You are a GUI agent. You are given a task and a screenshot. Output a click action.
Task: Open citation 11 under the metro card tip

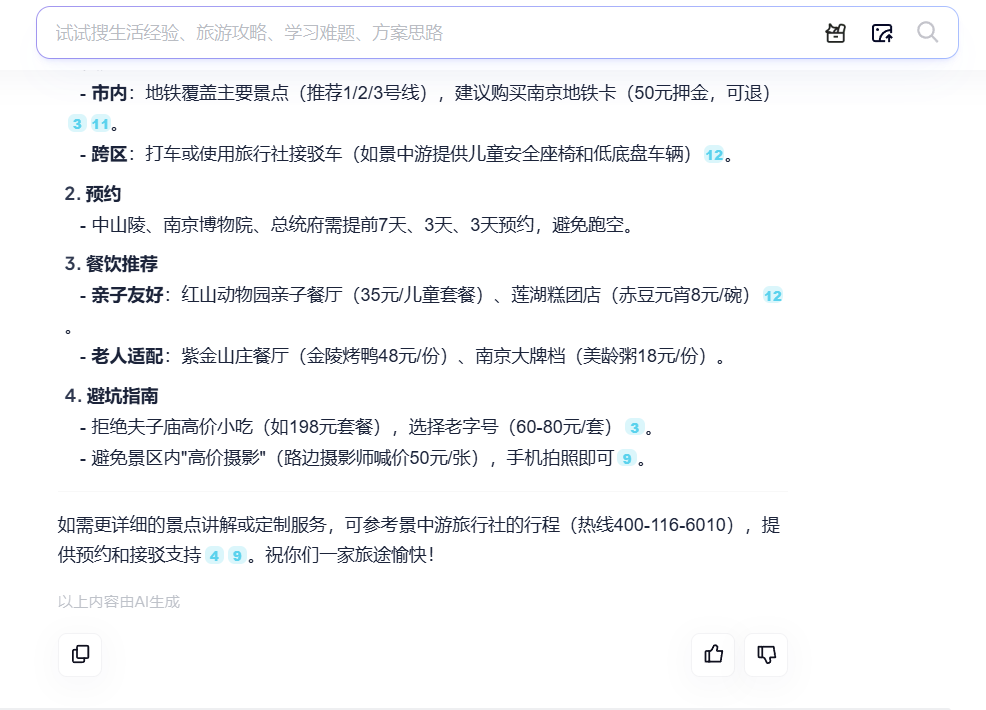(x=99, y=123)
